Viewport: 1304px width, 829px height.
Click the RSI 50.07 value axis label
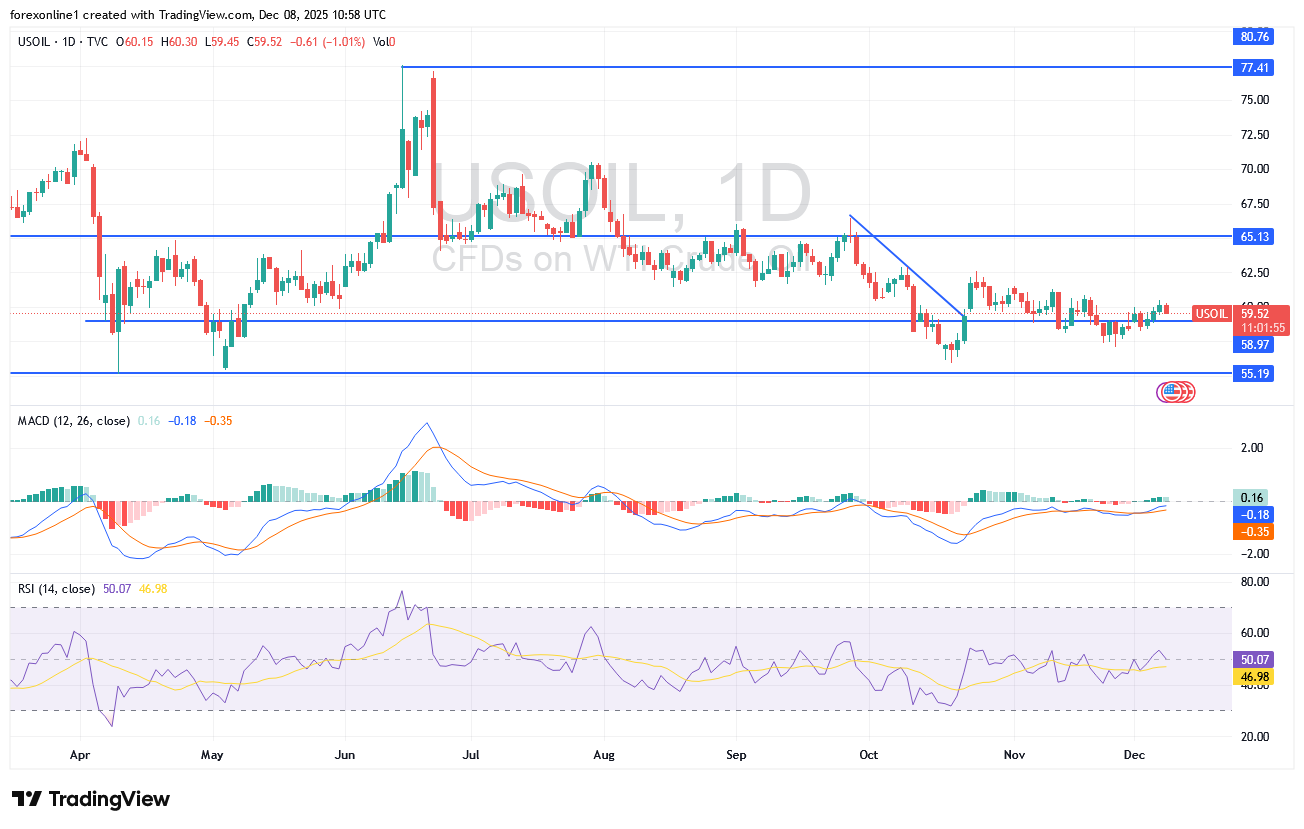point(1254,661)
